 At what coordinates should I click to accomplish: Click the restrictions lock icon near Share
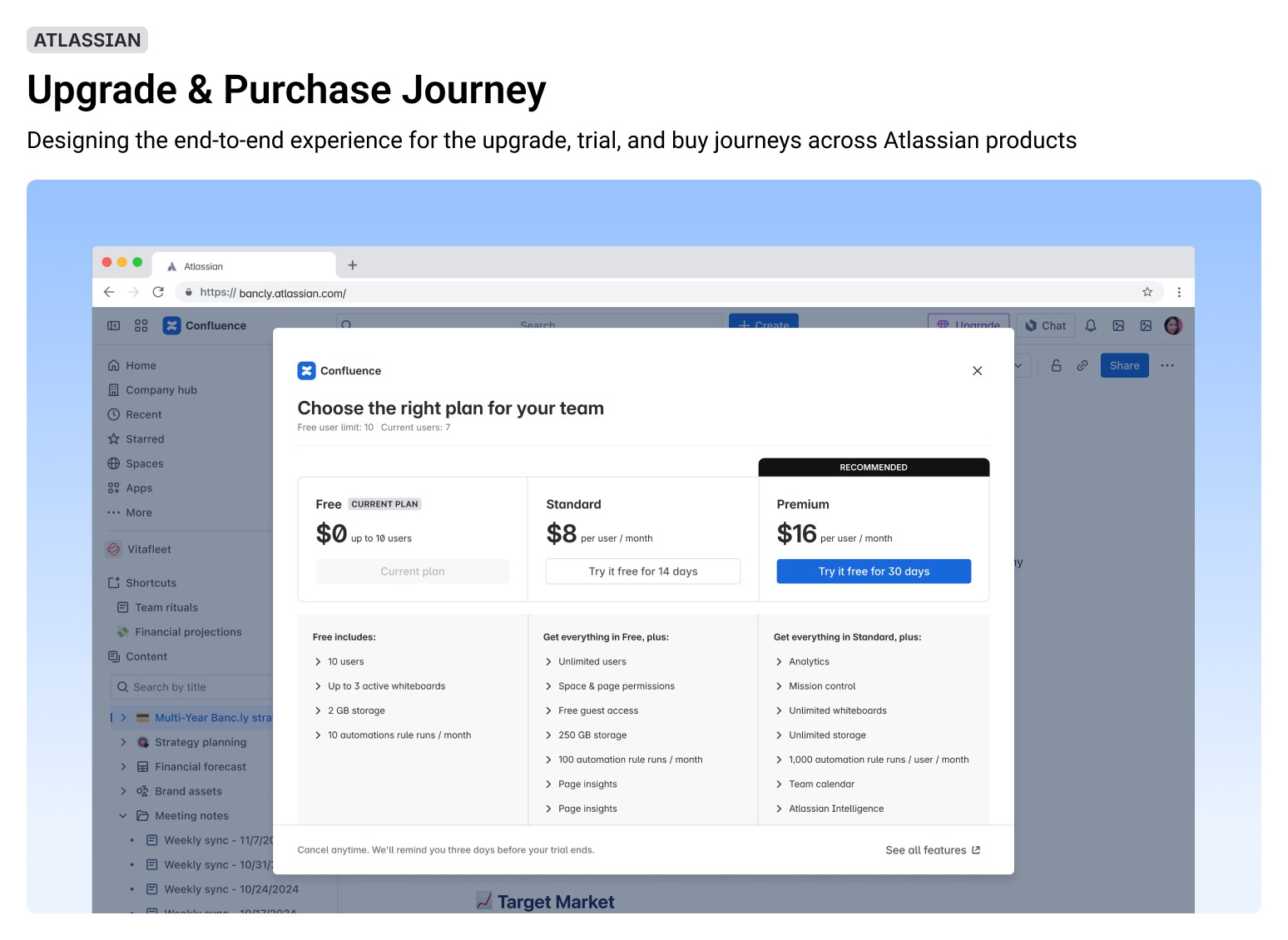[1056, 365]
